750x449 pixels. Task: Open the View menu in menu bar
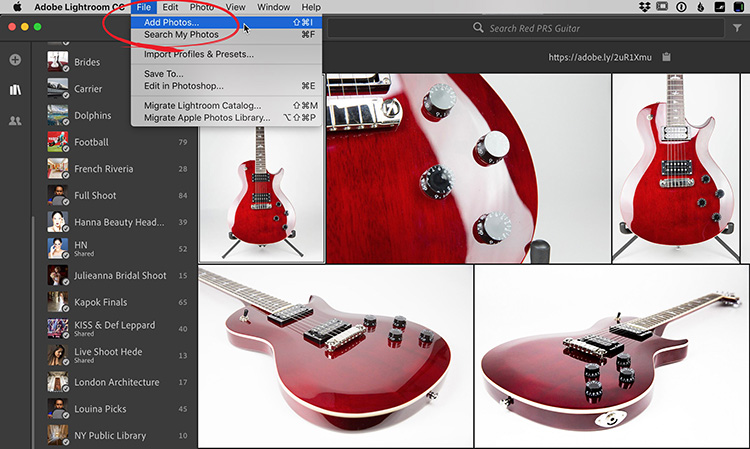click(235, 7)
